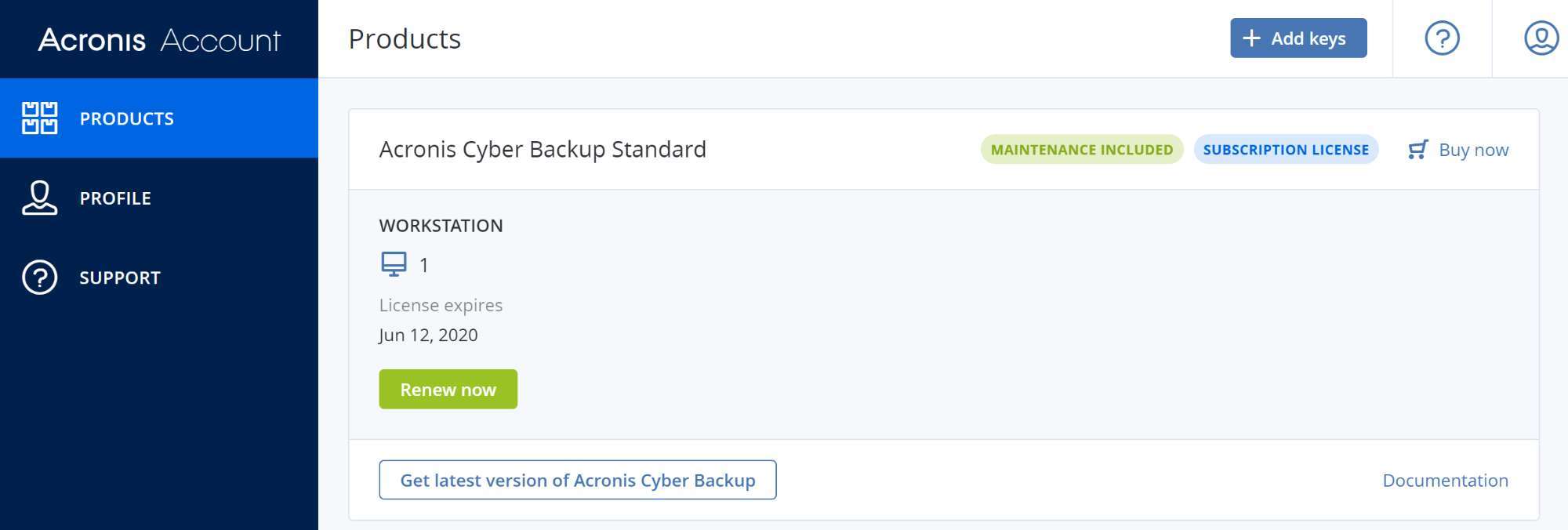Viewport: 1568px width, 530px height.
Task: Click the Support question mark icon in sidebar
Action: click(39, 278)
